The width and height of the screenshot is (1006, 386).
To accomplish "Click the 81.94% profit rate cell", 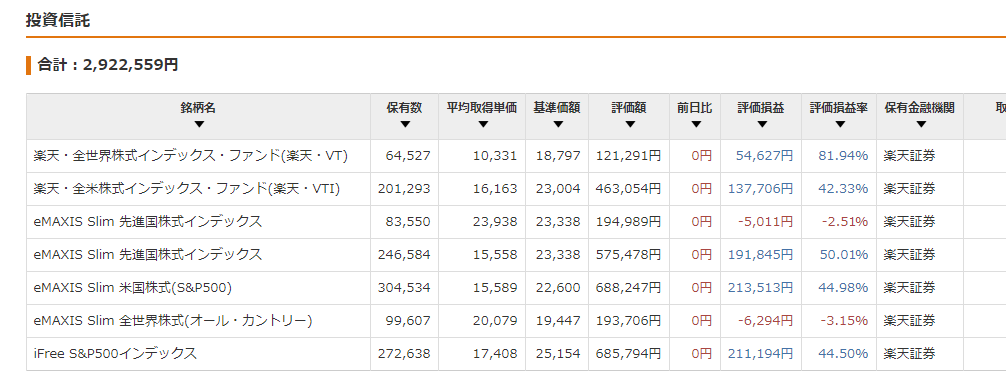I will point(843,156).
